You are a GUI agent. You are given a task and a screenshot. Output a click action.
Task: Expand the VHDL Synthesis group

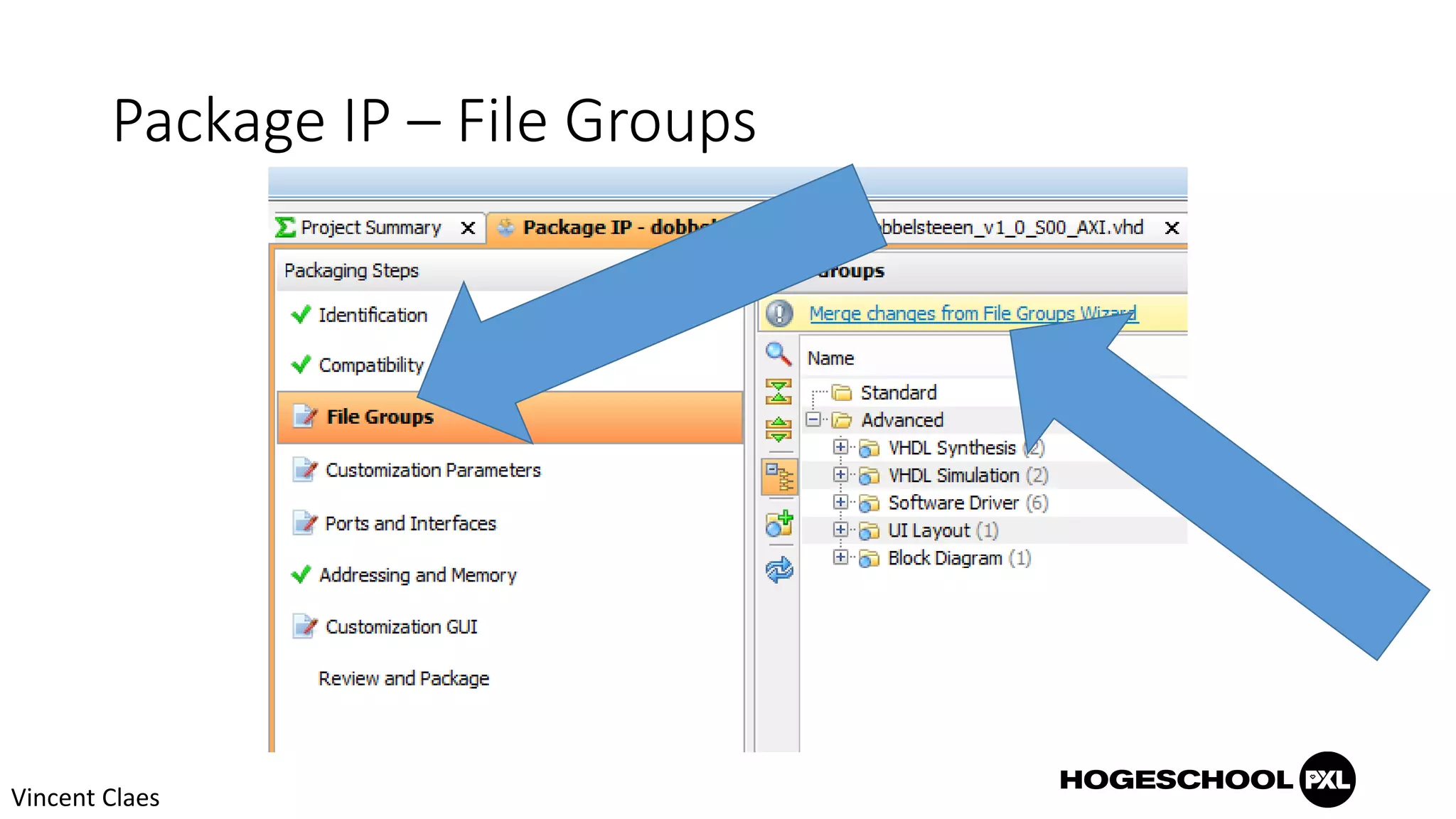(x=840, y=447)
